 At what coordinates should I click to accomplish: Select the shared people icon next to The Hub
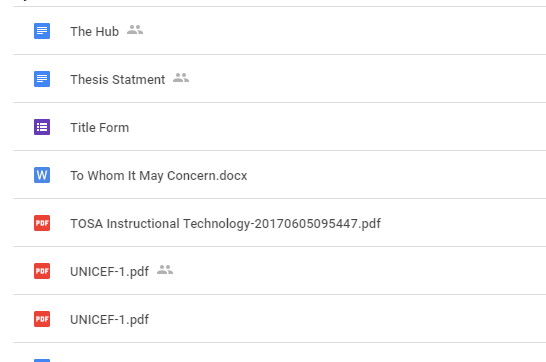tap(135, 30)
